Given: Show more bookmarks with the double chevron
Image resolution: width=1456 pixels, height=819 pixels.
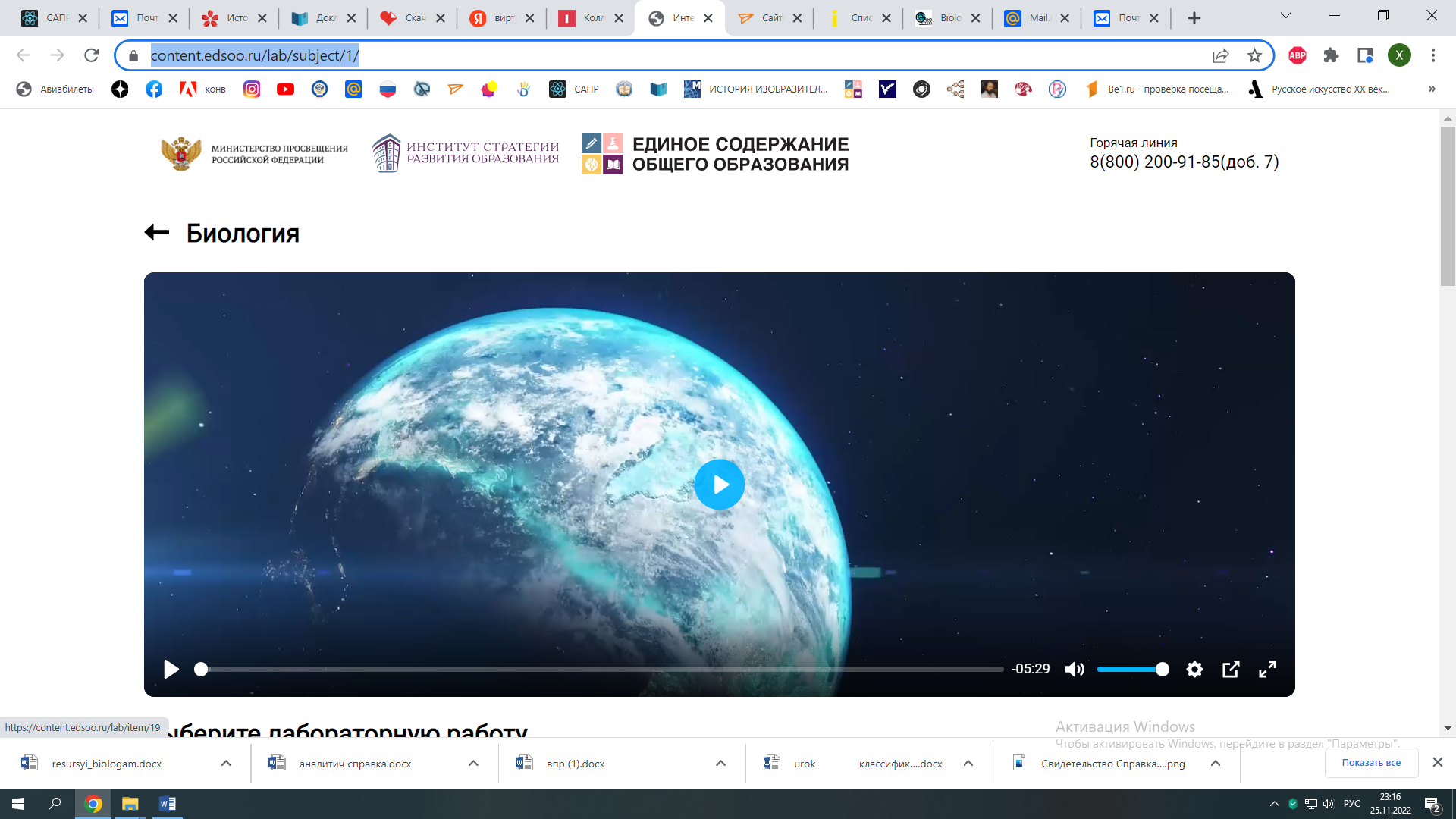Looking at the screenshot, I should tap(1432, 89).
